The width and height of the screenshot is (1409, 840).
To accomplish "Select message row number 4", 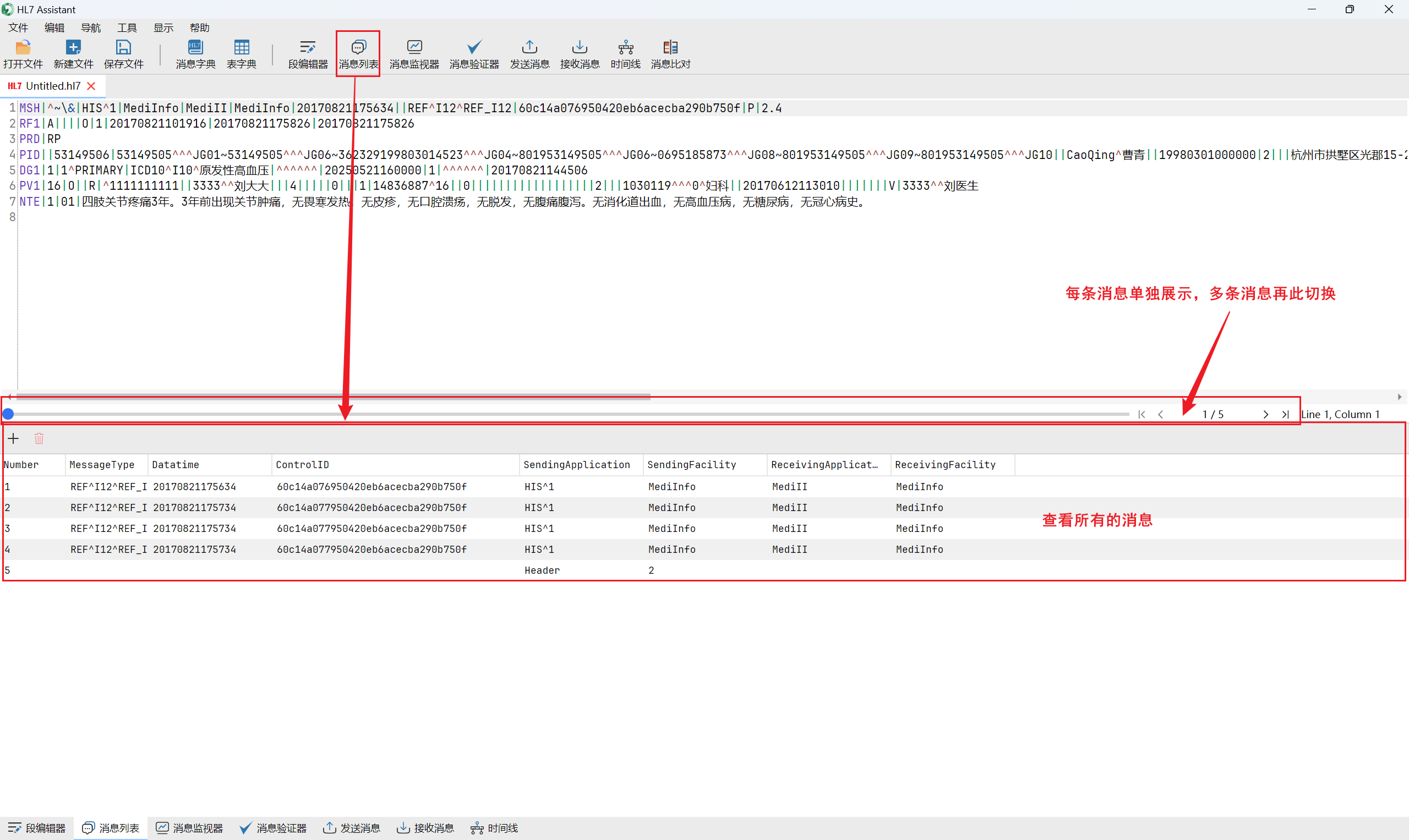I will pyautogui.click(x=703, y=550).
